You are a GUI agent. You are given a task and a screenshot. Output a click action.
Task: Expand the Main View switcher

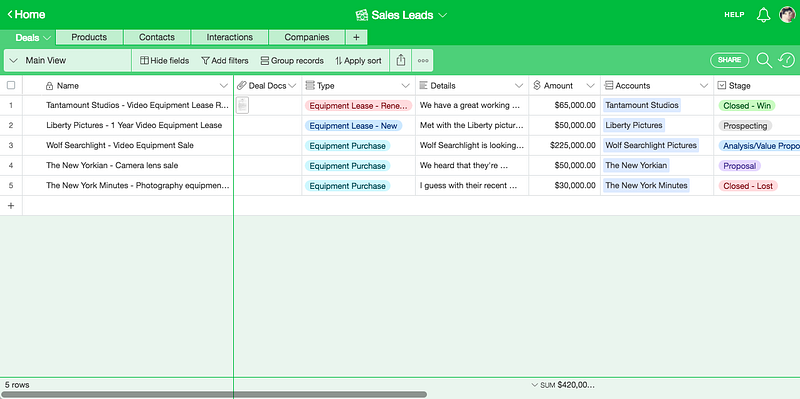pos(13,60)
